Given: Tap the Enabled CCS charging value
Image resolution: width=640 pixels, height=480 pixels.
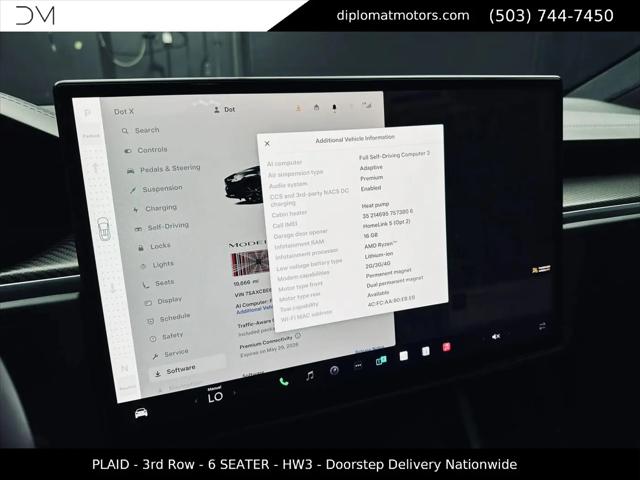Looking at the screenshot, I should 371,188.
